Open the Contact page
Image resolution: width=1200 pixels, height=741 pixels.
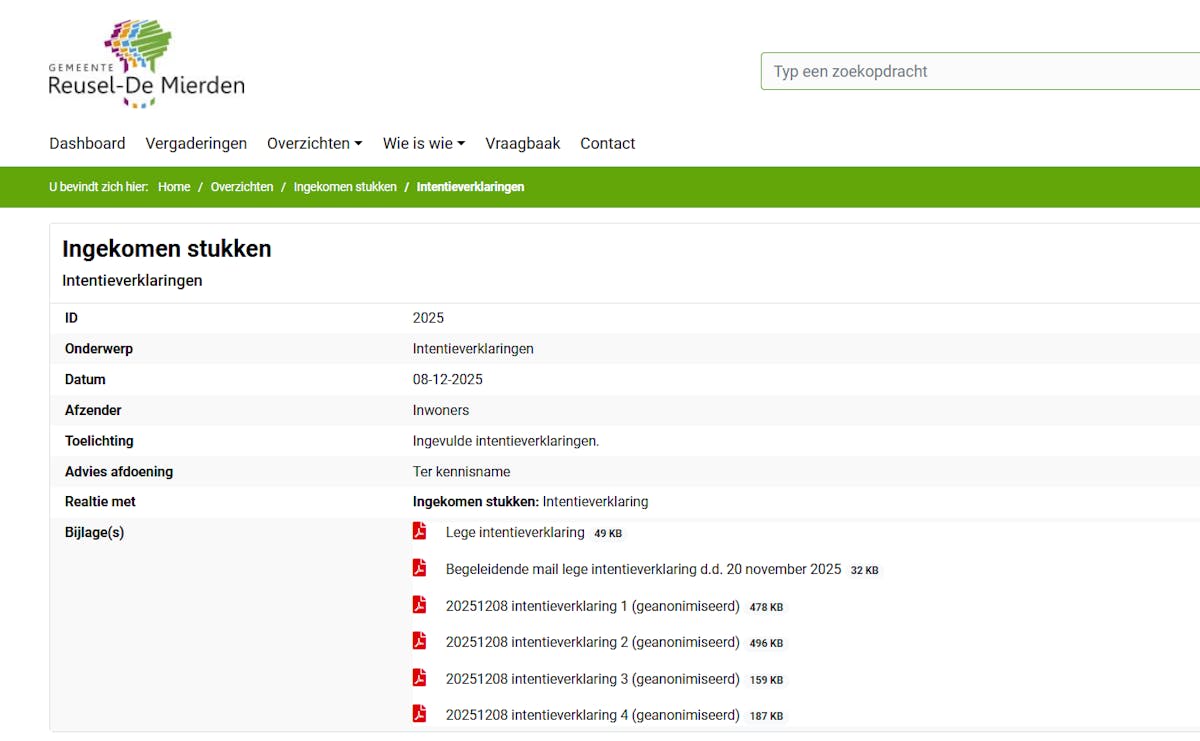point(607,143)
